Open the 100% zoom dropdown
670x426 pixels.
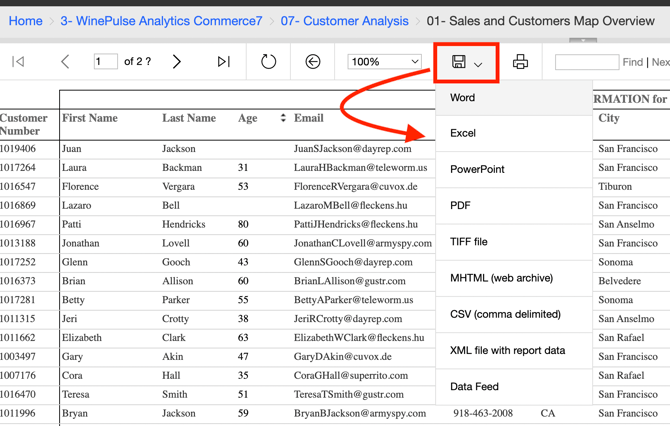click(x=384, y=62)
